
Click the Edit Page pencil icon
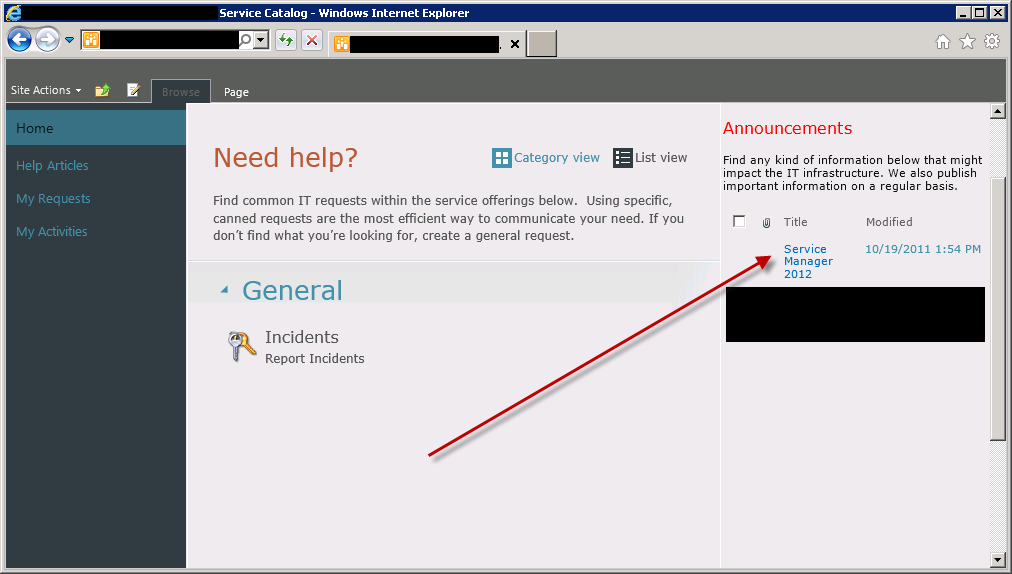pyautogui.click(x=134, y=91)
